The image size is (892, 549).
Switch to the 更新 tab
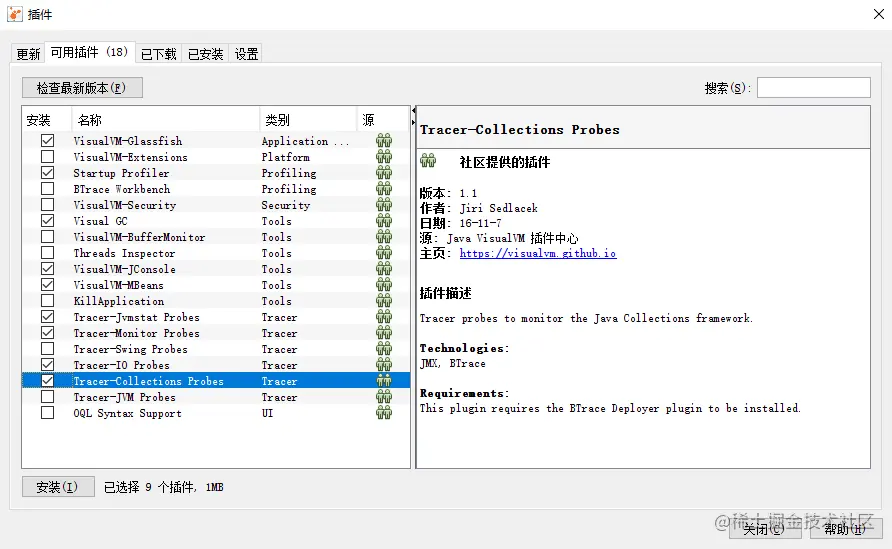pyautogui.click(x=28, y=54)
